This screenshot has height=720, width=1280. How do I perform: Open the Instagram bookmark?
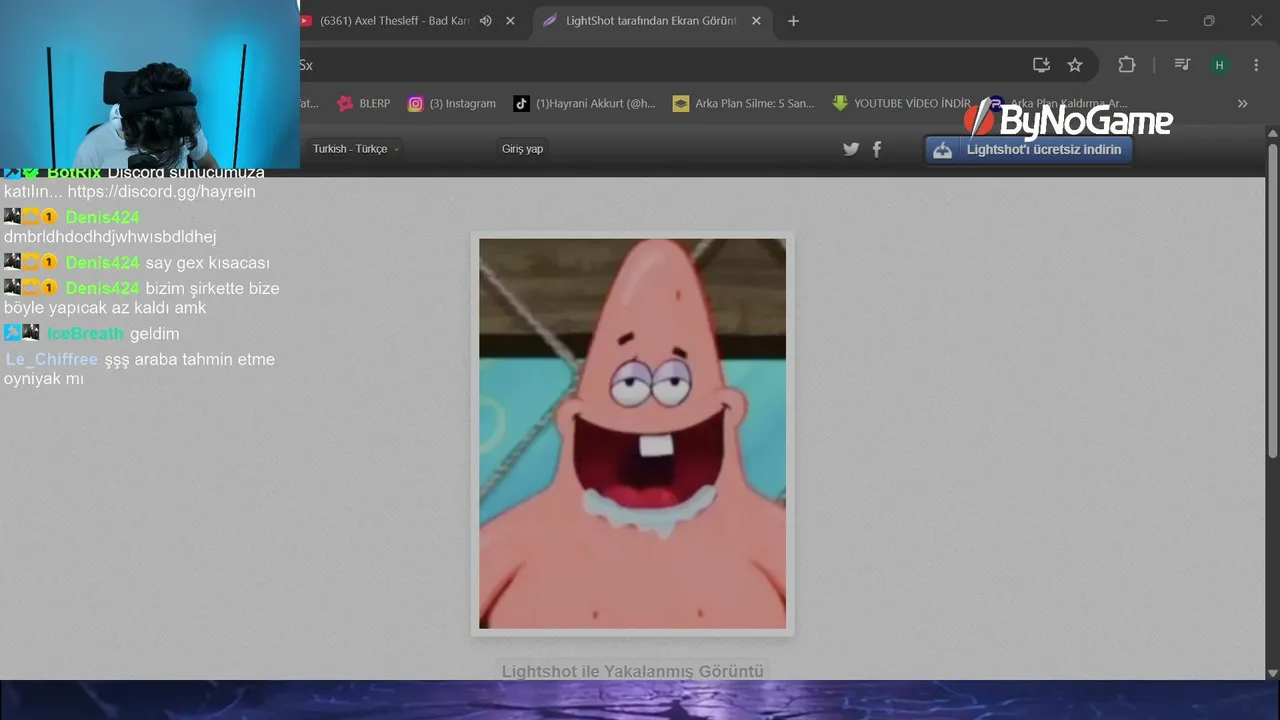(452, 103)
